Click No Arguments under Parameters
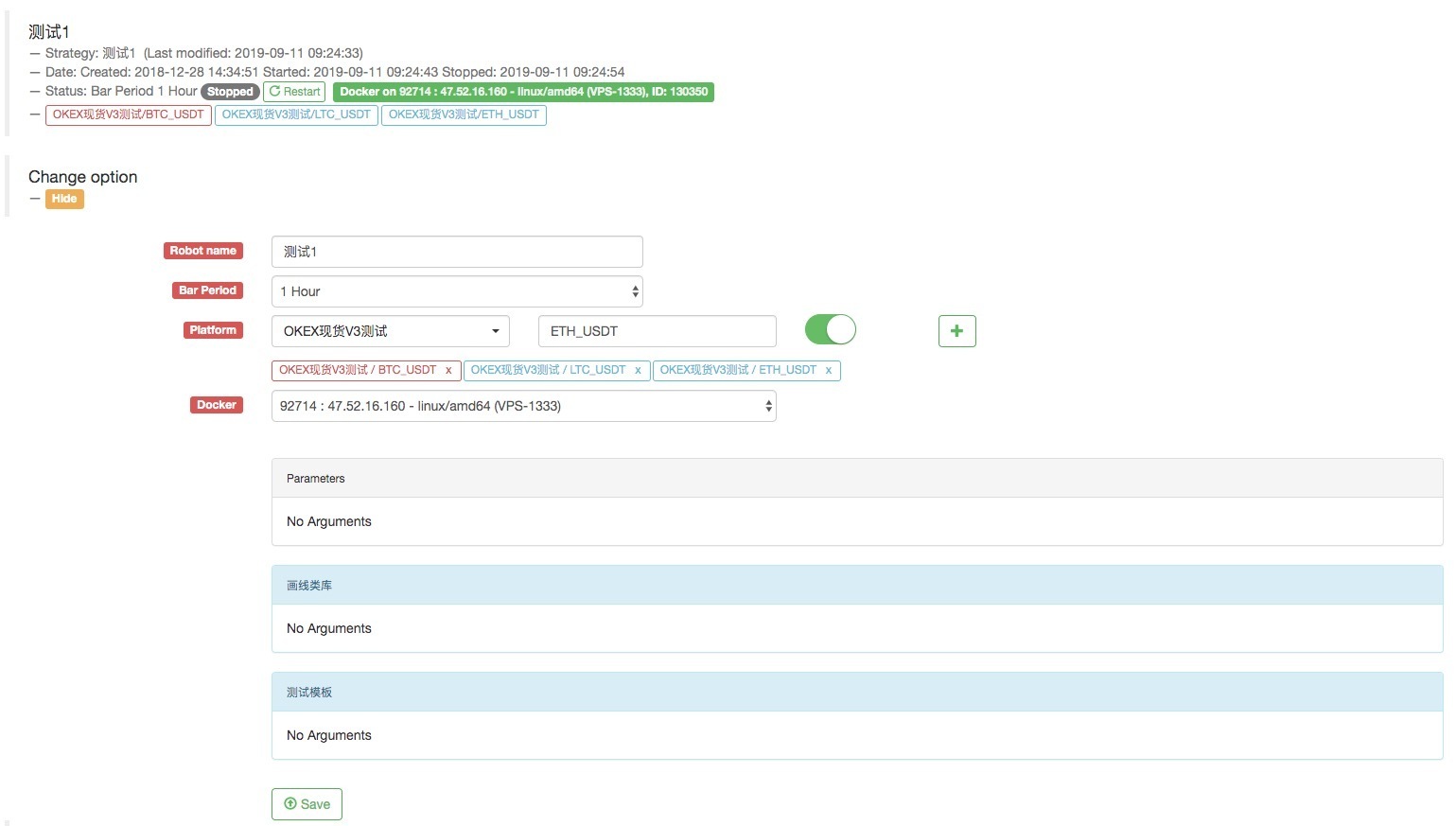The width and height of the screenshot is (1456, 826). 329,521
